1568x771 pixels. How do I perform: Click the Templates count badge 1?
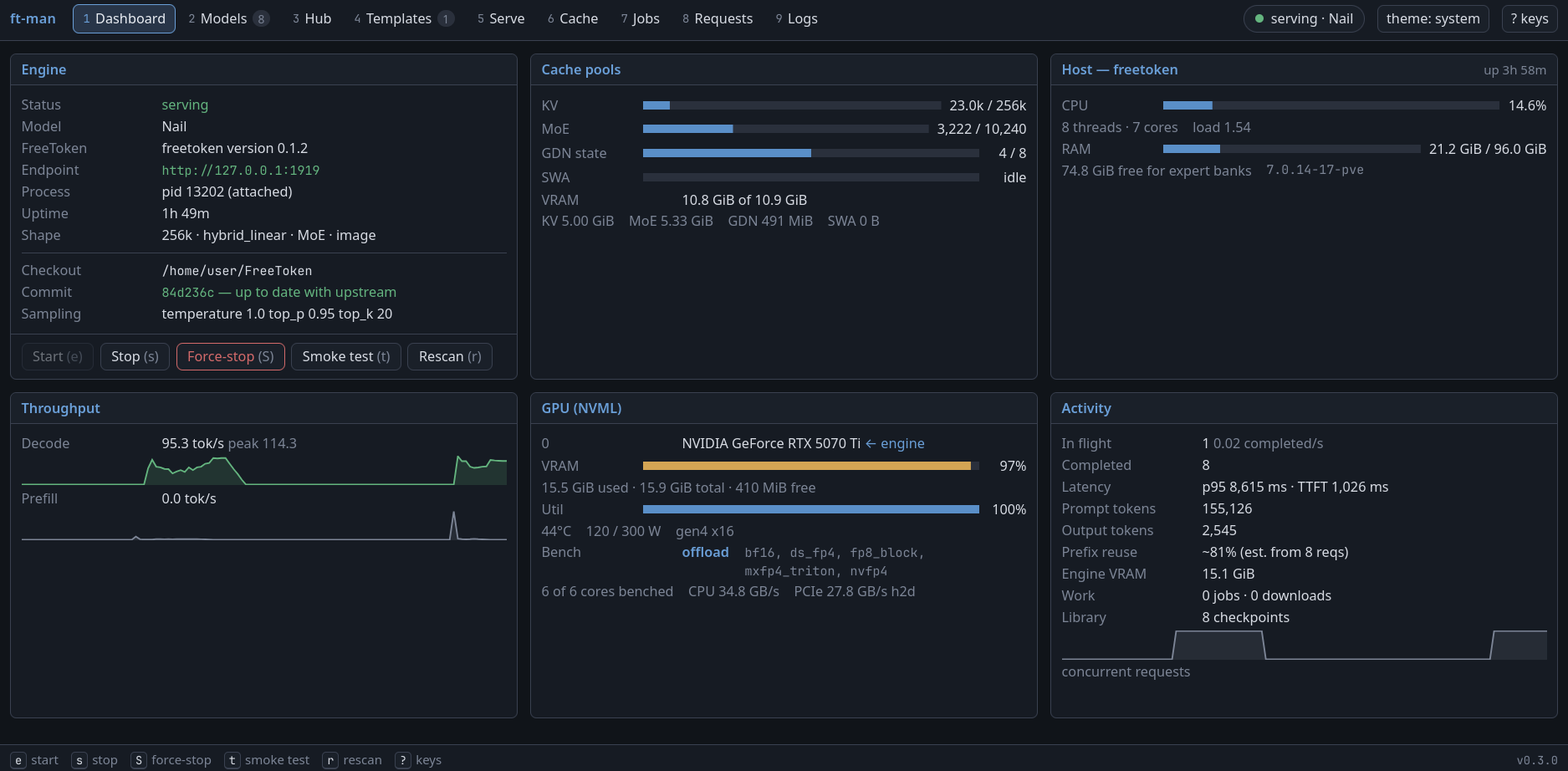tap(446, 18)
